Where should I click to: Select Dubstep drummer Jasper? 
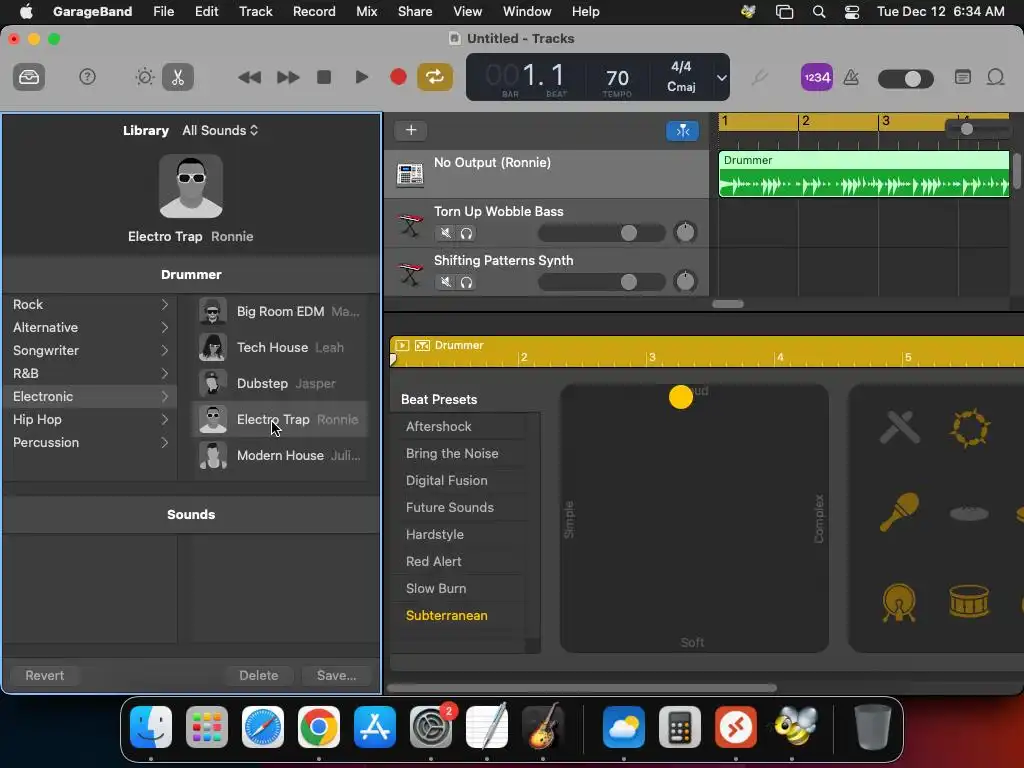pyautogui.click(x=280, y=383)
